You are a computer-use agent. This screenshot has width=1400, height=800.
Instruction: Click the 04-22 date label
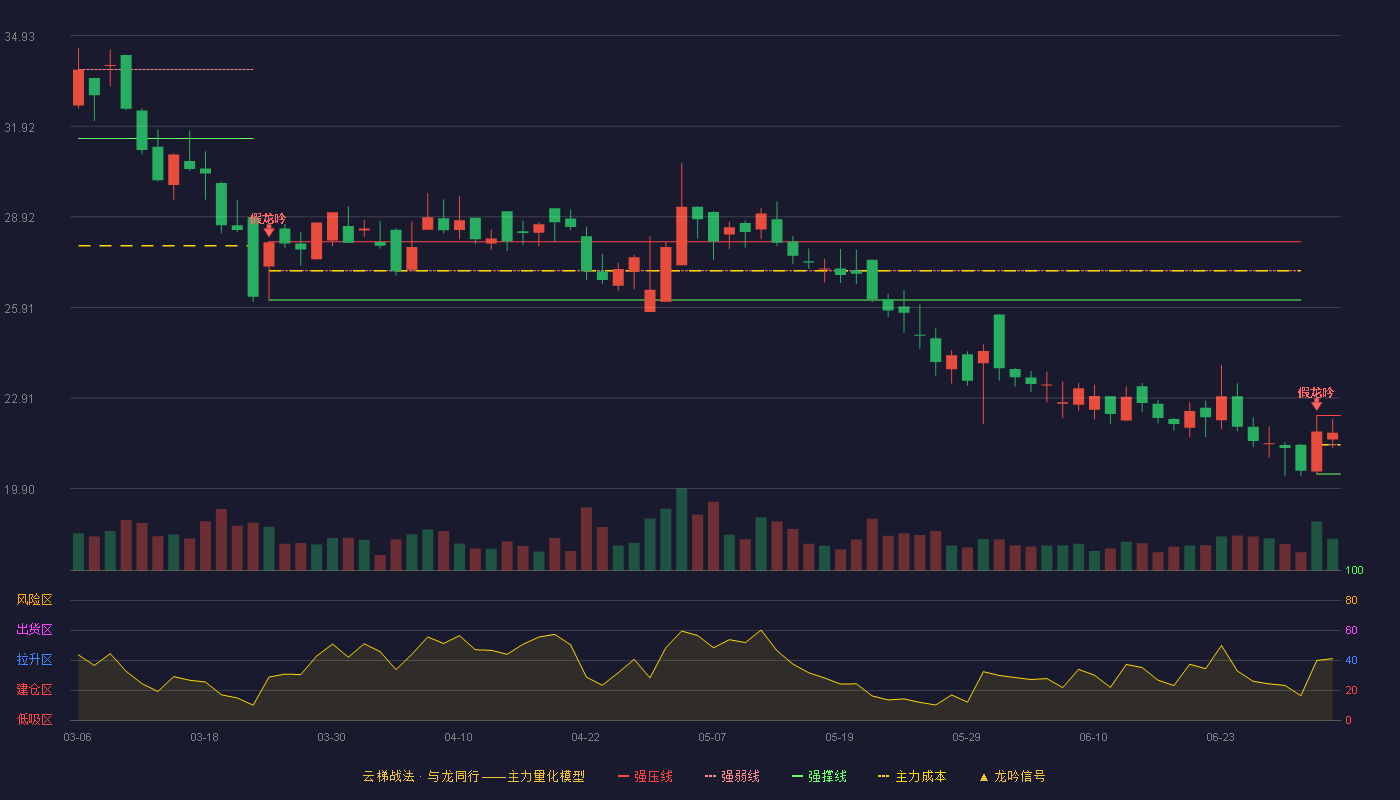click(x=585, y=737)
